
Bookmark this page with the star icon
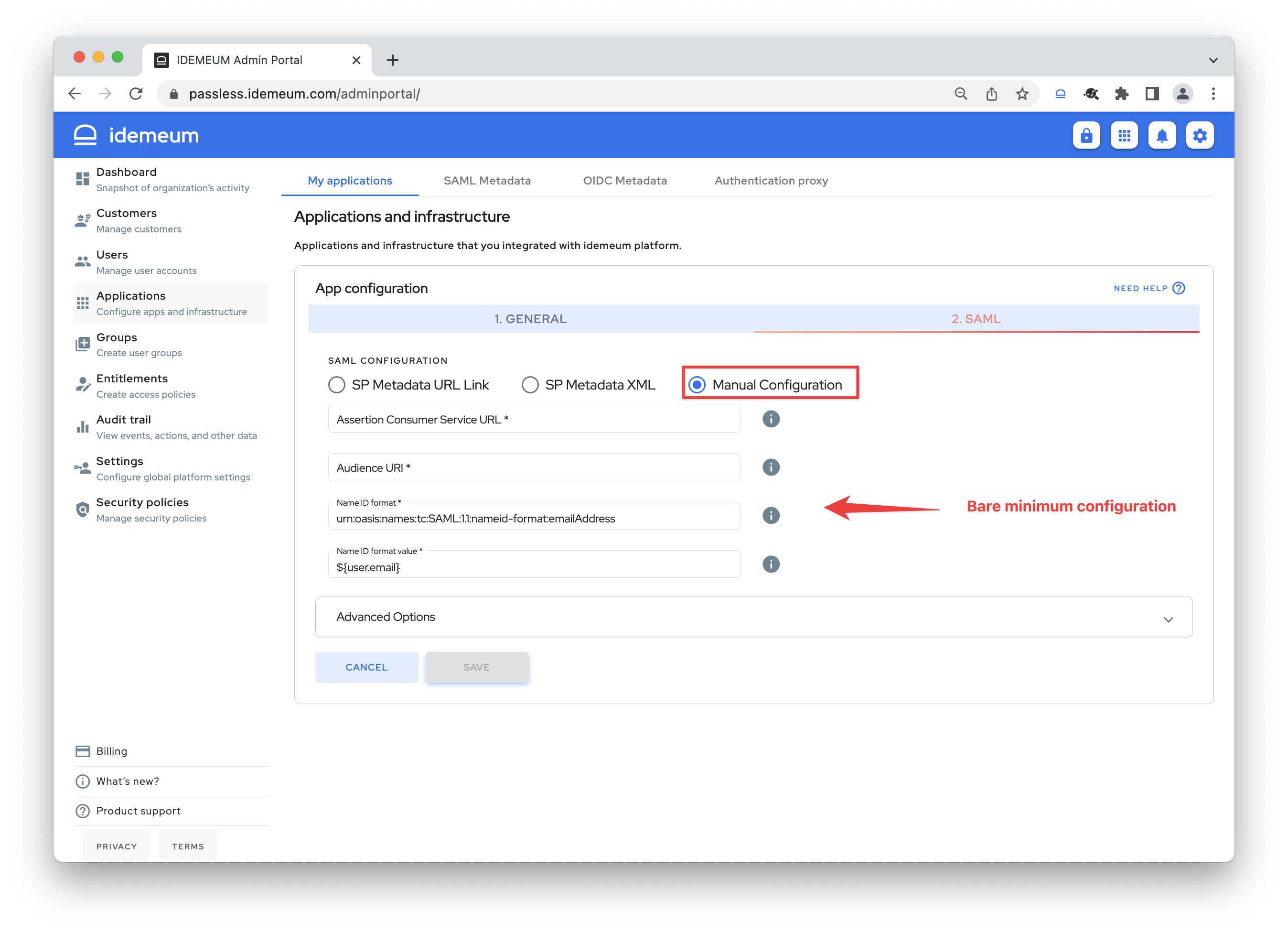point(1022,94)
